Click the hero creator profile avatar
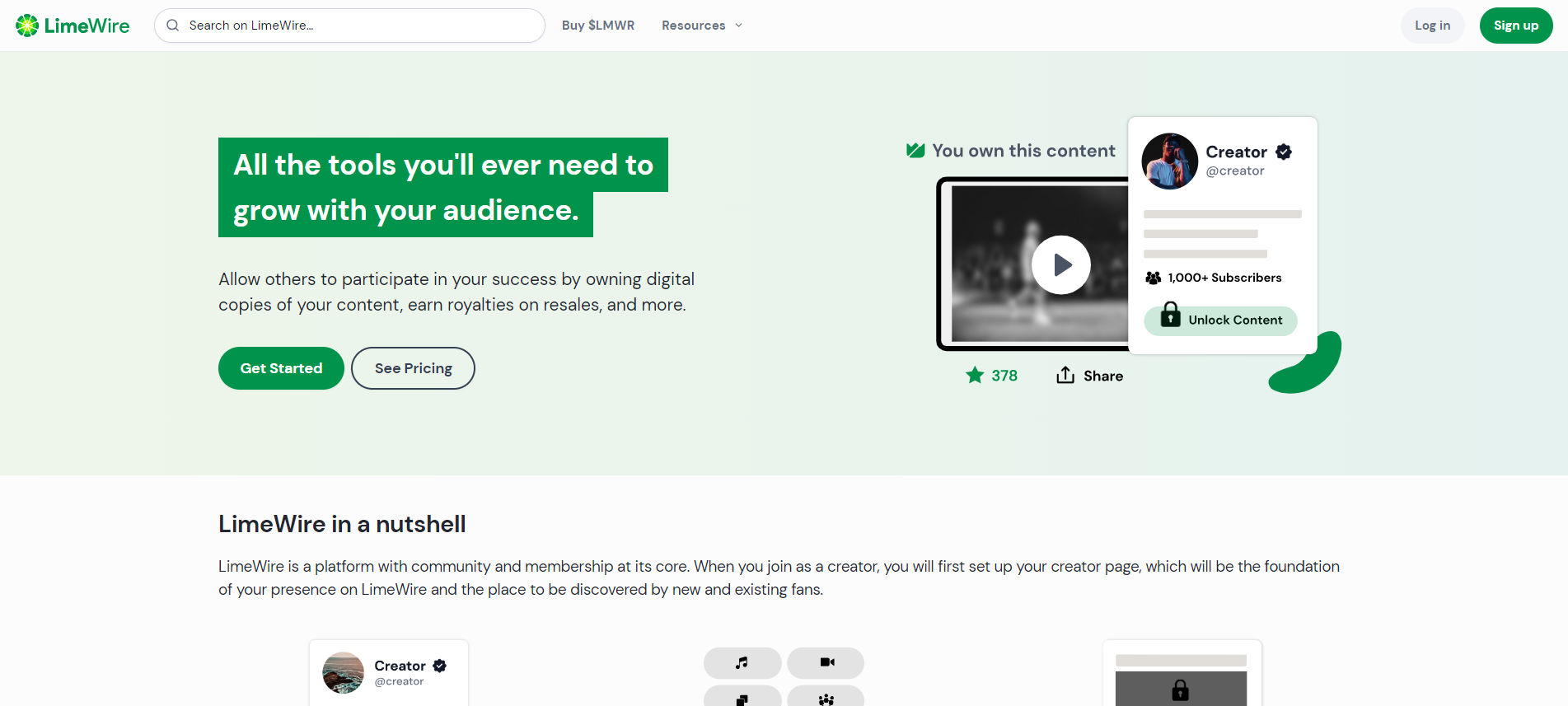Image resolution: width=1568 pixels, height=706 pixels. point(1169,161)
